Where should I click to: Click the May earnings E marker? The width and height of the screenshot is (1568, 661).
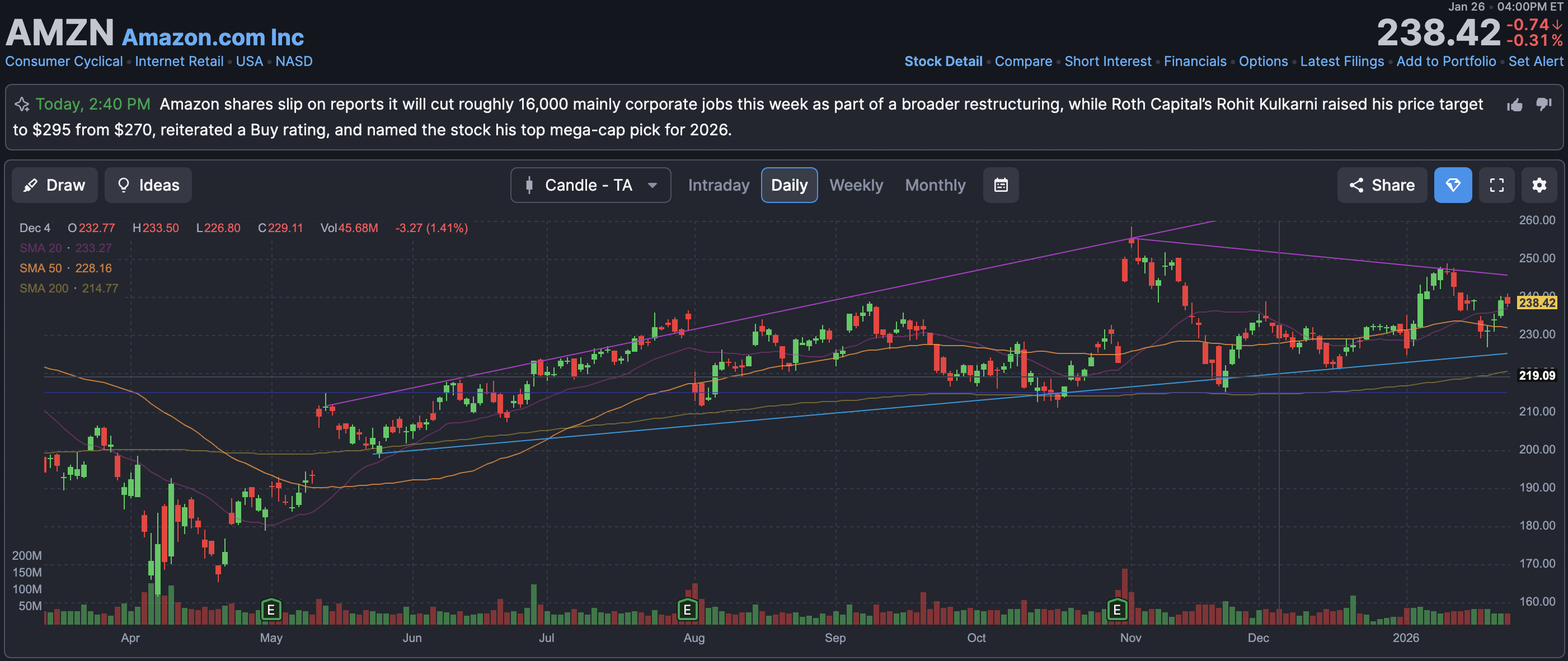pos(271,610)
